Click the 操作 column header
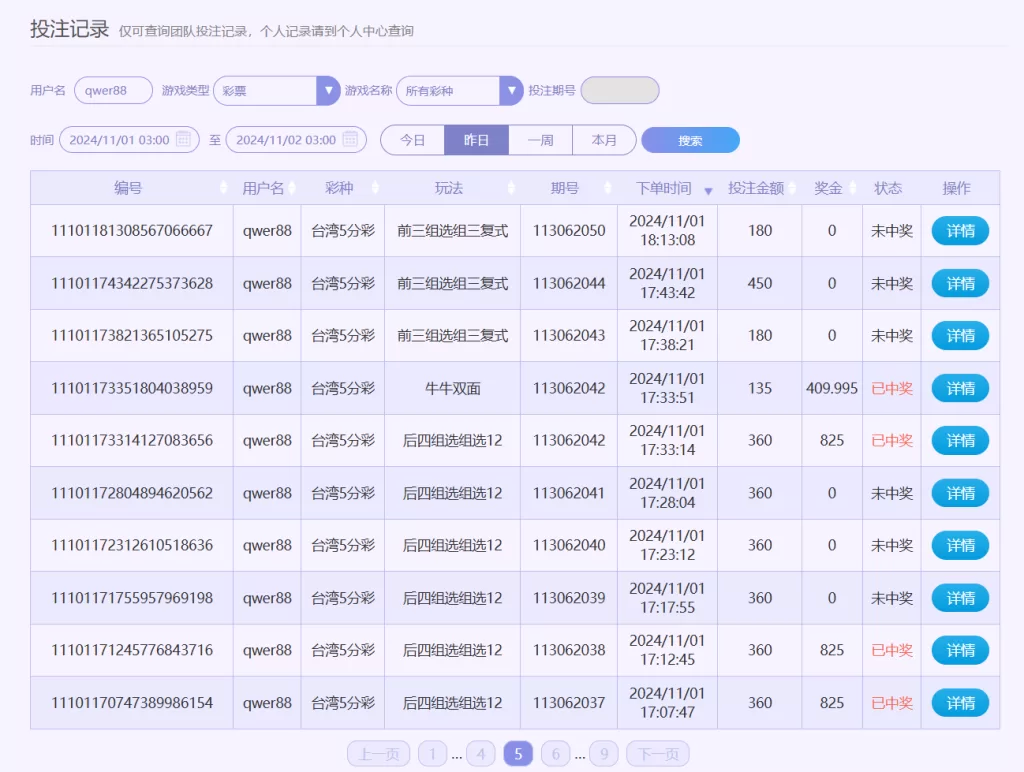 (x=957, y=188)
